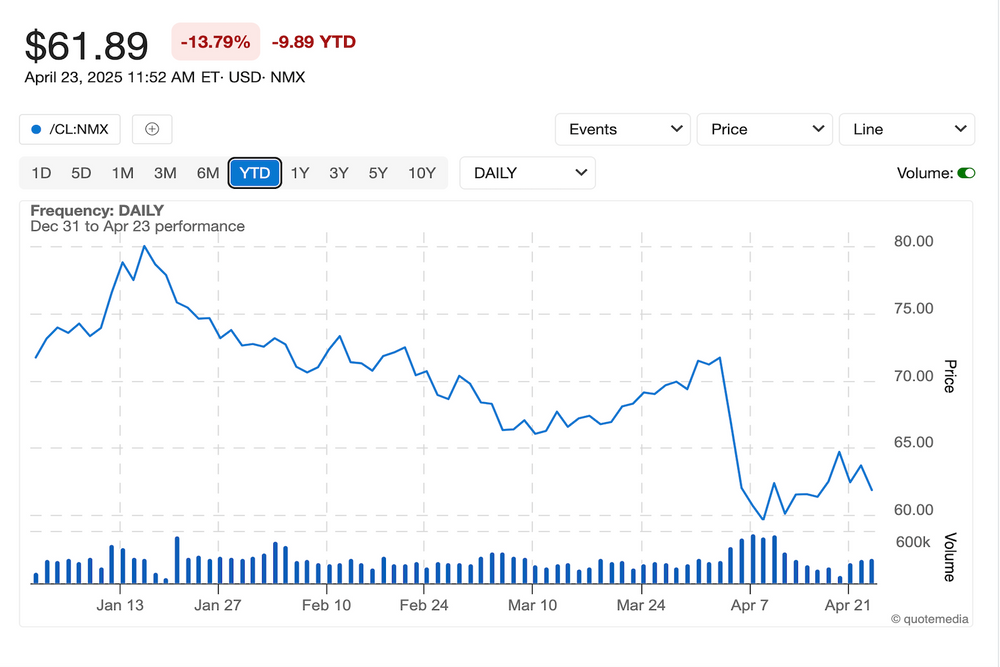Click the add comparison symbol plus icon
Image resolution: width=1000 pixels, height=667 pixels.
pos(152,129)
